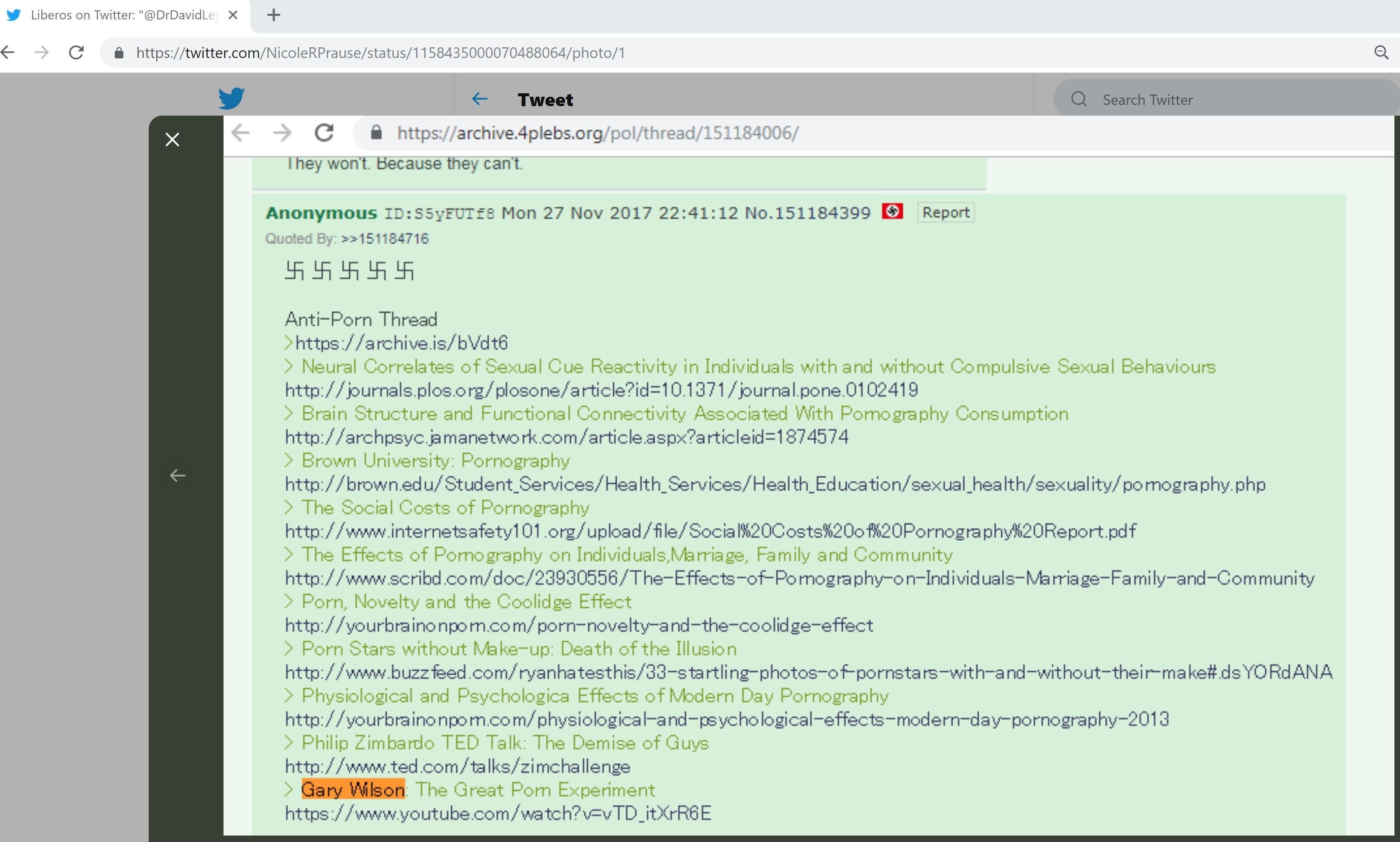1400x842 pixels.
Task: Reload the page using browser refresh icon
Action: [77, 53]
